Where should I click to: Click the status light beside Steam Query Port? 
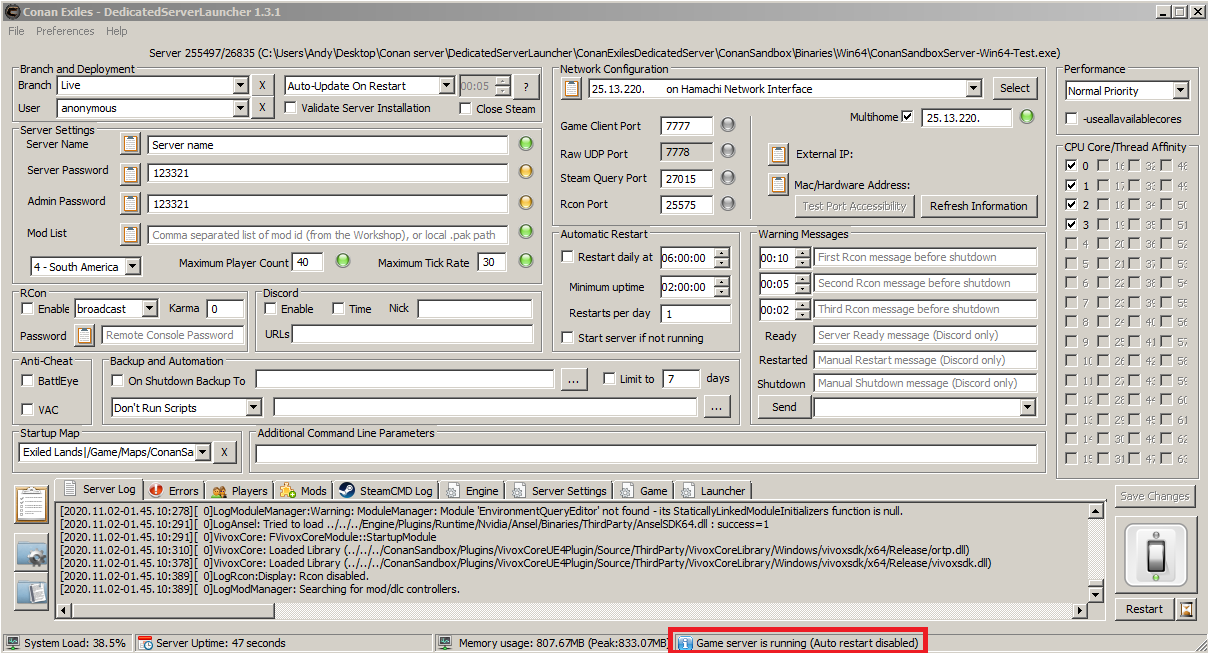pos(728,177)
